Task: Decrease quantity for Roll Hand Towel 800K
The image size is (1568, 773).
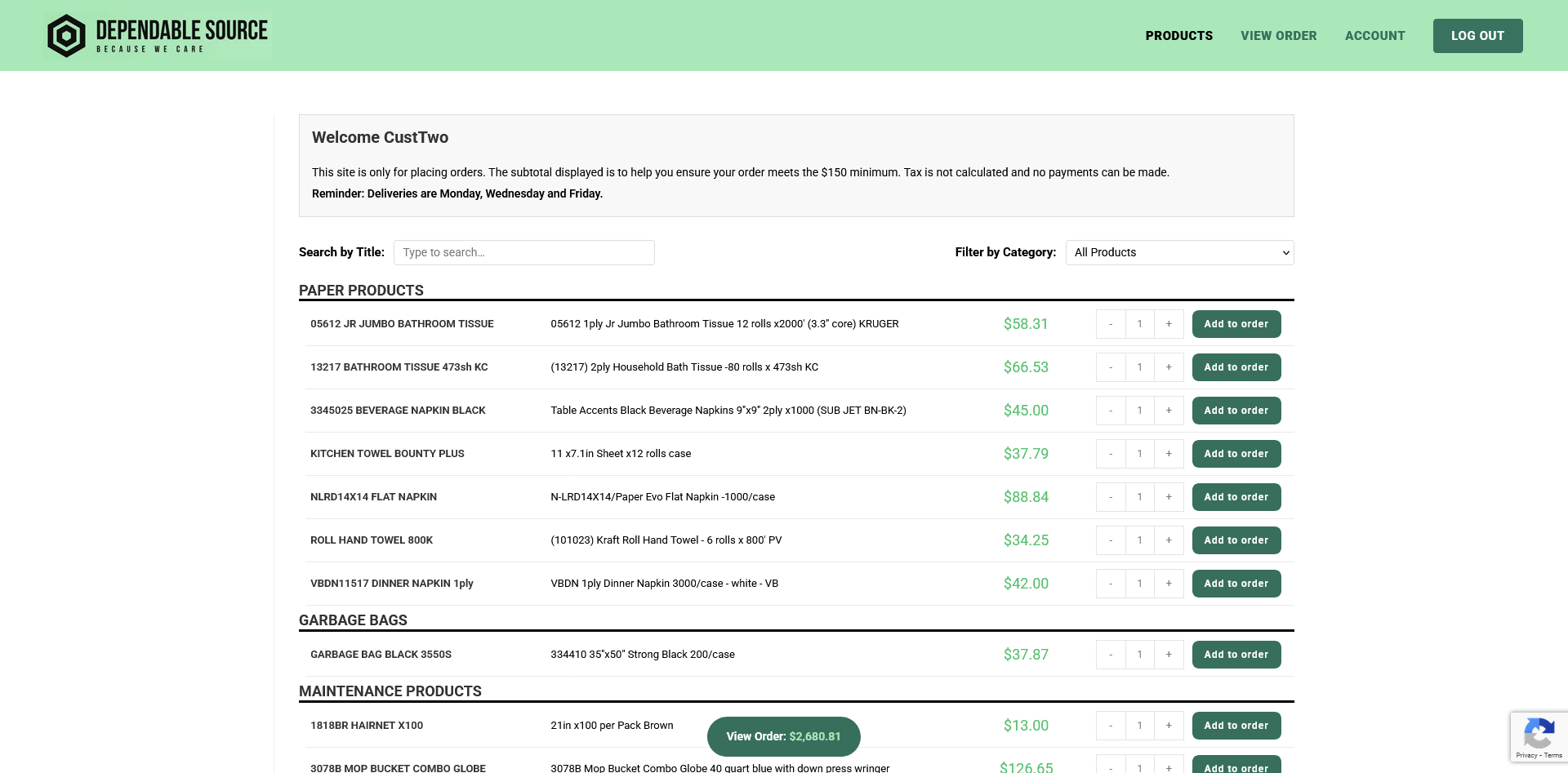Action: click(x=1111, y=540)
